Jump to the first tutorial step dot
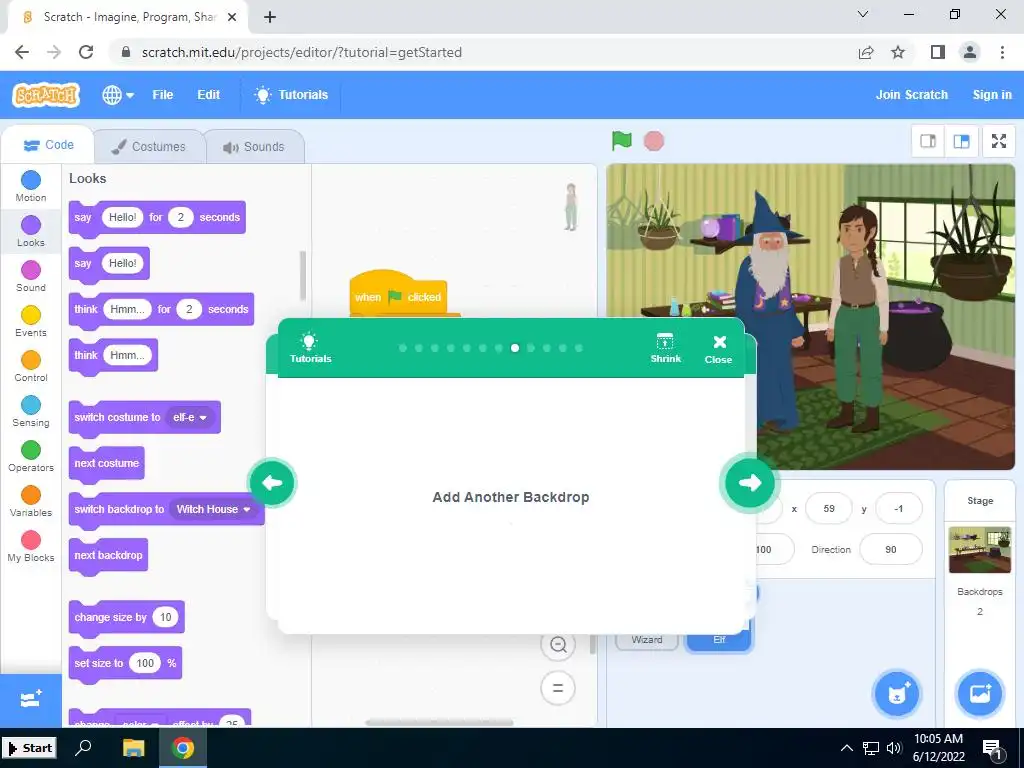This screenshot has height=768, width=1024. (403, 348)
